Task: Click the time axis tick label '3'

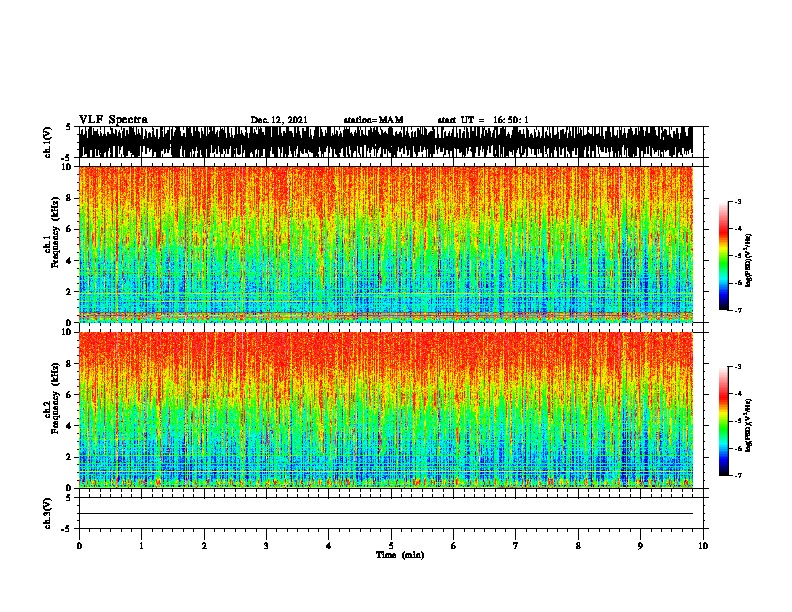Action: (266, 546)
